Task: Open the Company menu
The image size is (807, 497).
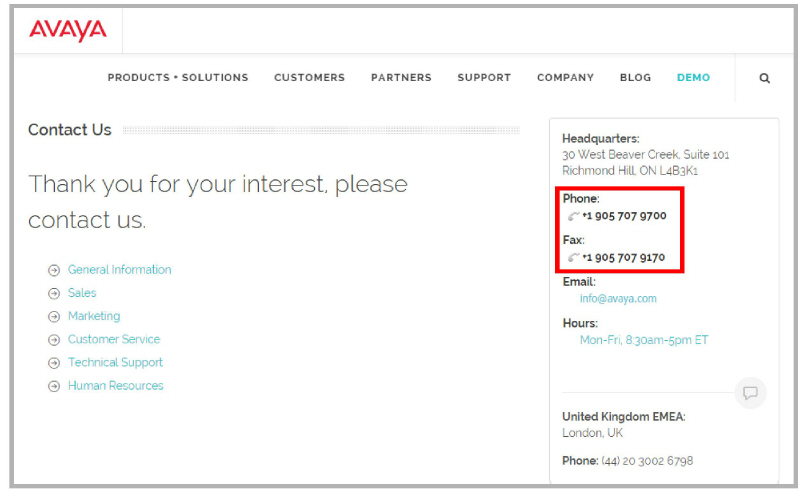Action: (x=565, y=78)
